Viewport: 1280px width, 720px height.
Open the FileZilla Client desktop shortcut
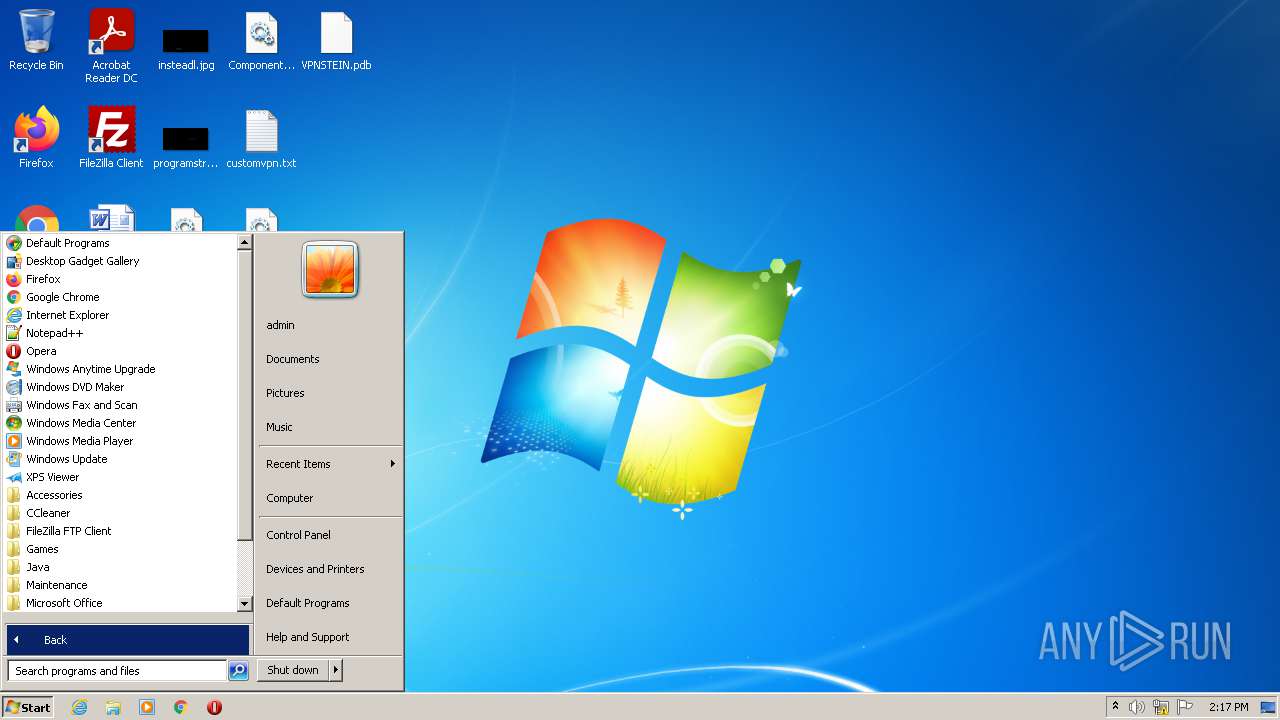(x=111, y=138)
